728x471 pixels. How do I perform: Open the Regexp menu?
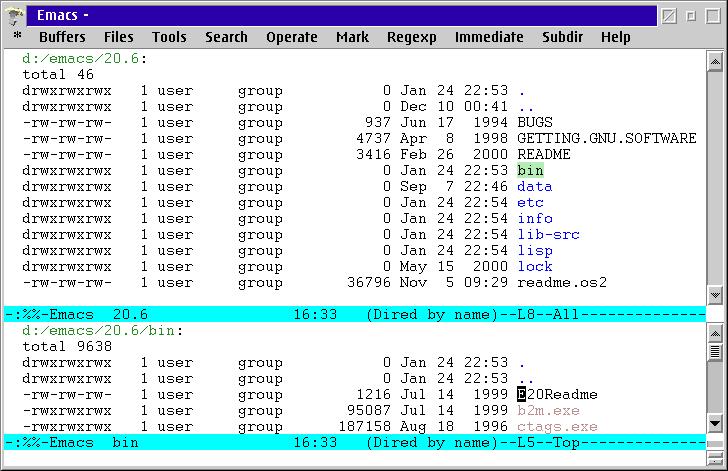[411, 37]
